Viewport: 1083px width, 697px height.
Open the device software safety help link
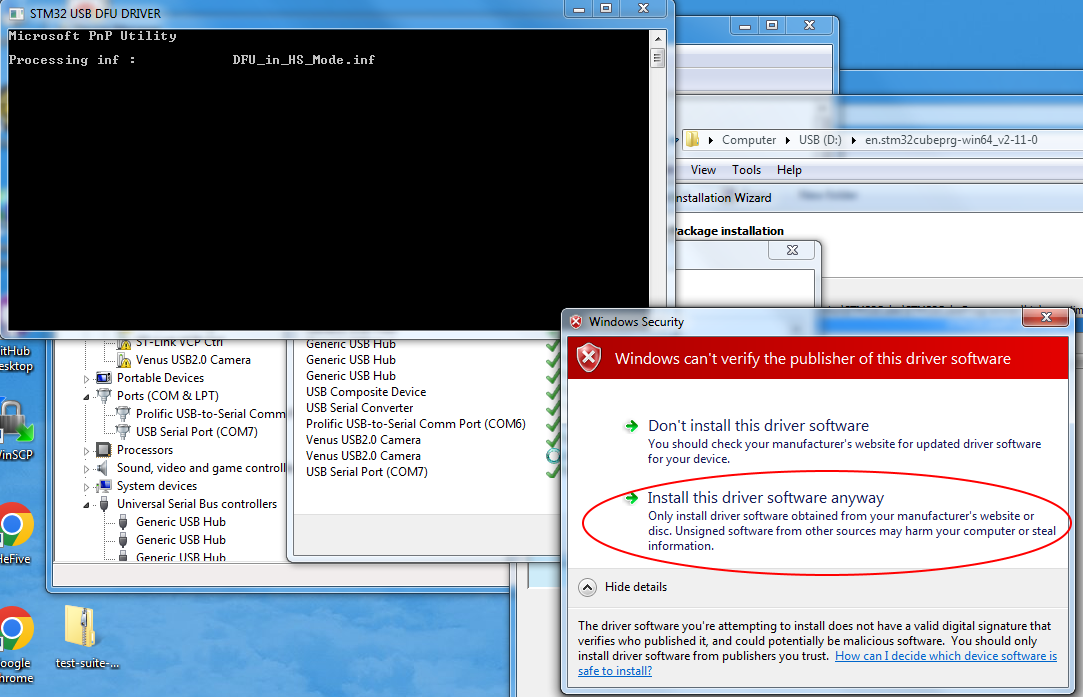[x=945, y=657]
